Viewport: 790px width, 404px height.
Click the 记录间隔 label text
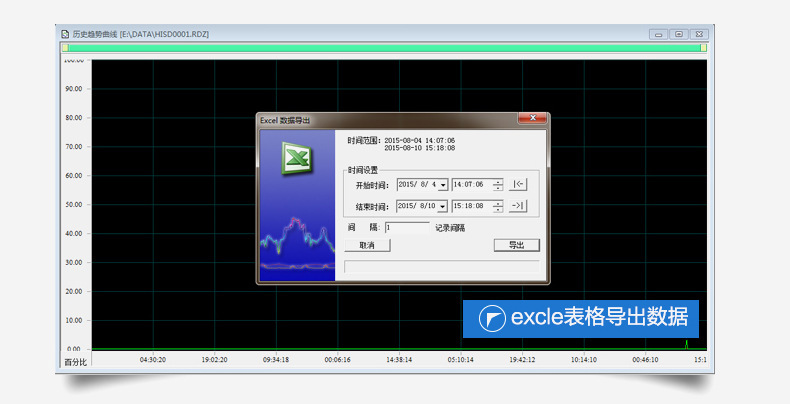(x=450, y=228)
